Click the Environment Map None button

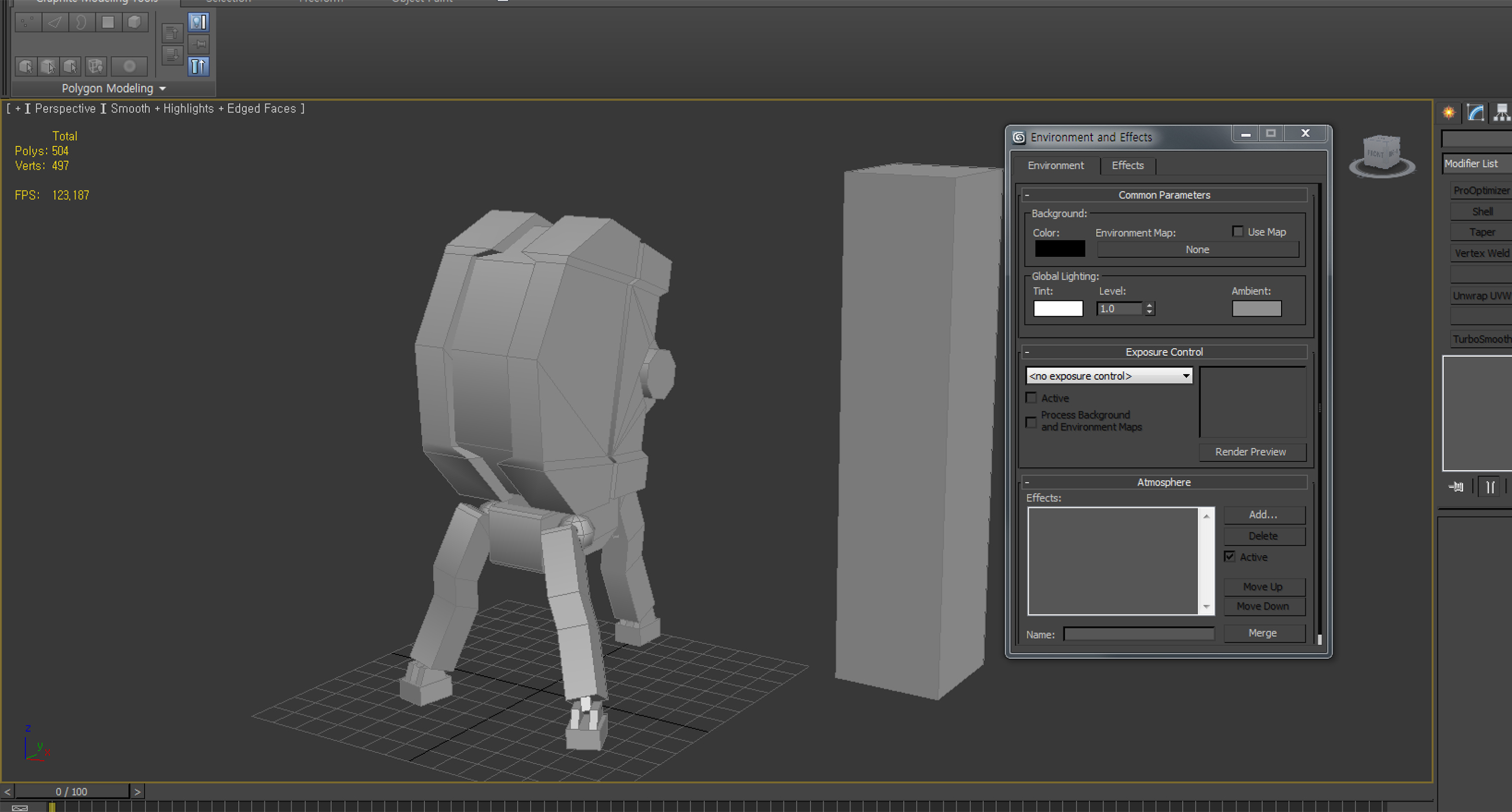click(1197, 250)
